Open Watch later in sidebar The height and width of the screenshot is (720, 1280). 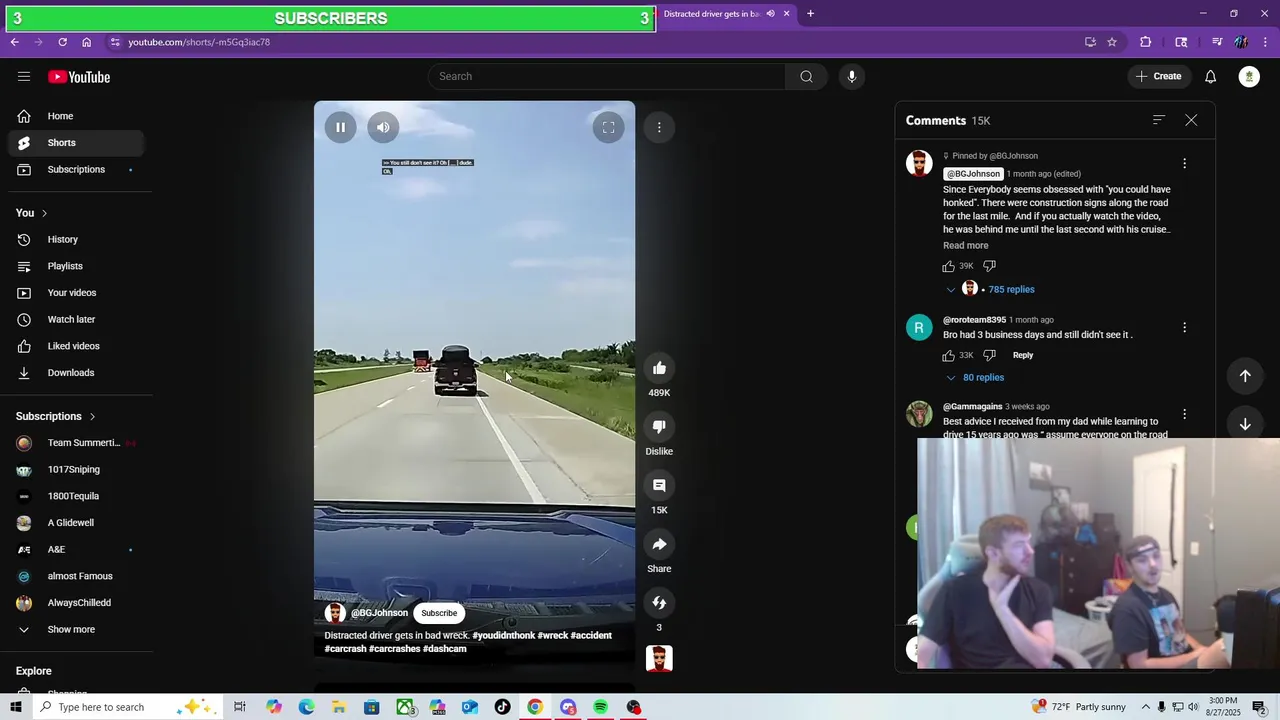coord(76,320)
